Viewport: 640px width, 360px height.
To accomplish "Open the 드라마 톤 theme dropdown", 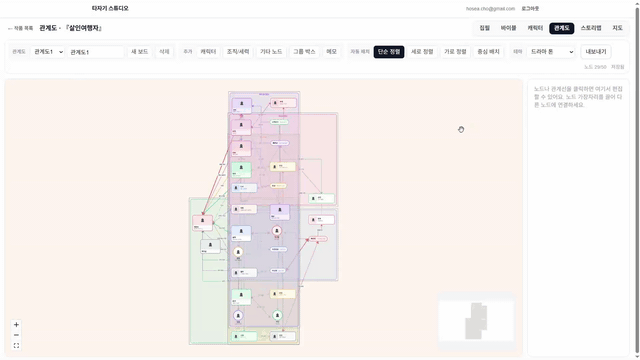I will [x=551, y=52].
